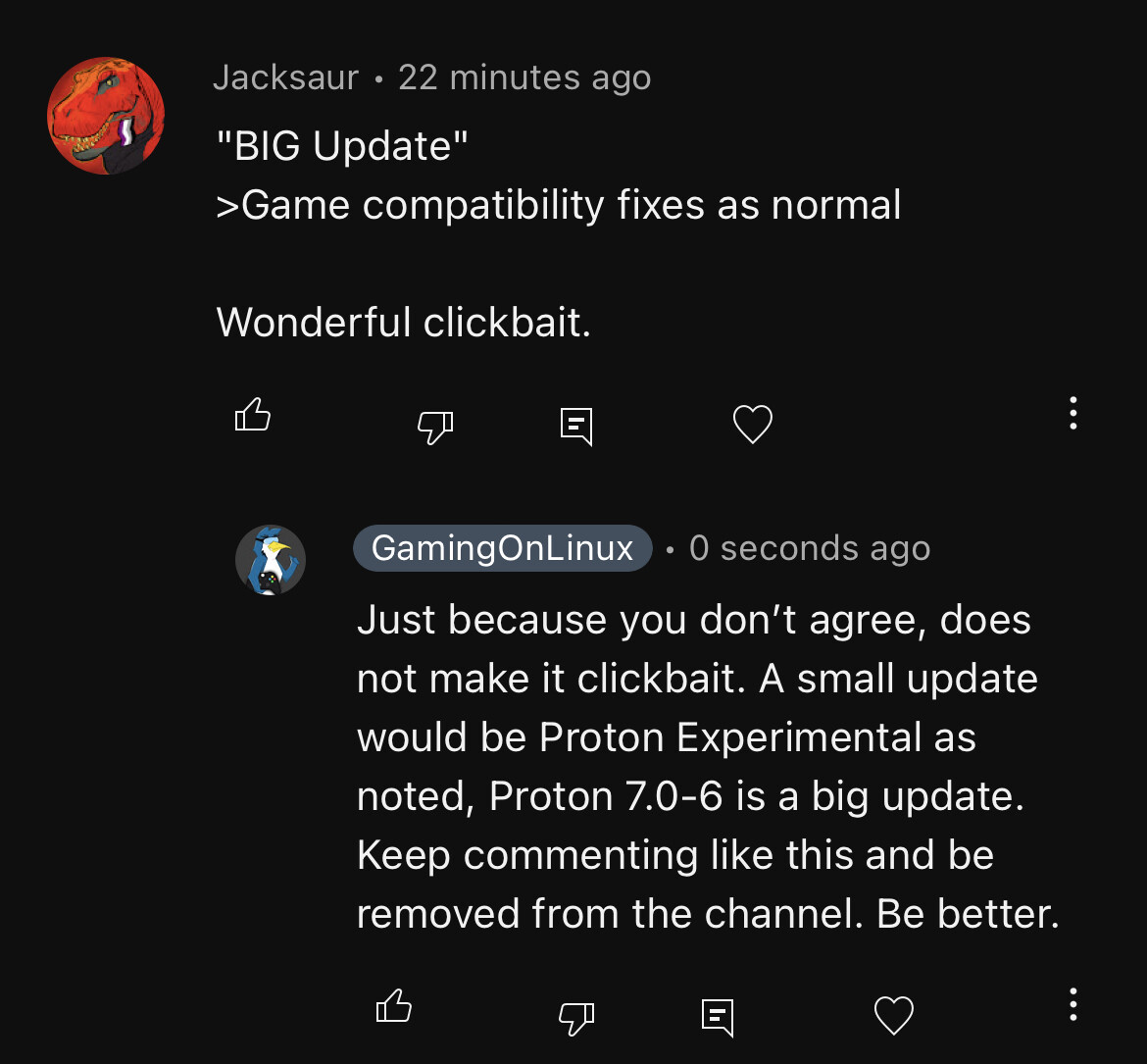Viewport: 1147px width, 1064px height.
Task: Click the "Wonderful clickbait." comment line
Action: (x=404, y=322)
